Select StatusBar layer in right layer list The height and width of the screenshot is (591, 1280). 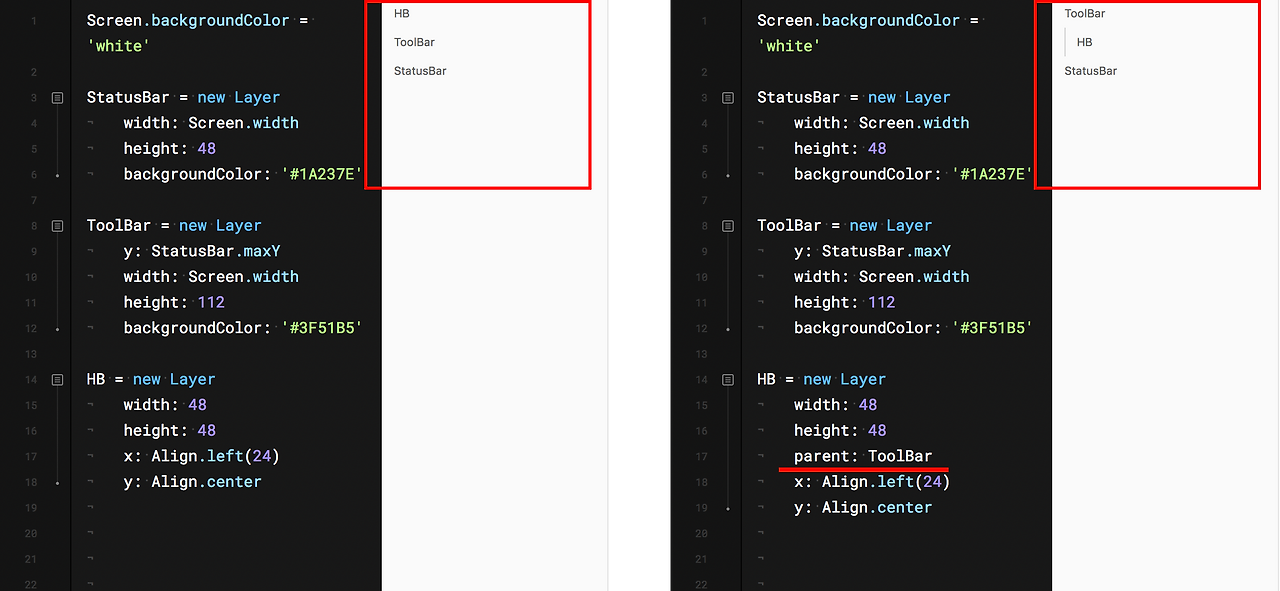pyautogui.click(x=1090, y=71)
